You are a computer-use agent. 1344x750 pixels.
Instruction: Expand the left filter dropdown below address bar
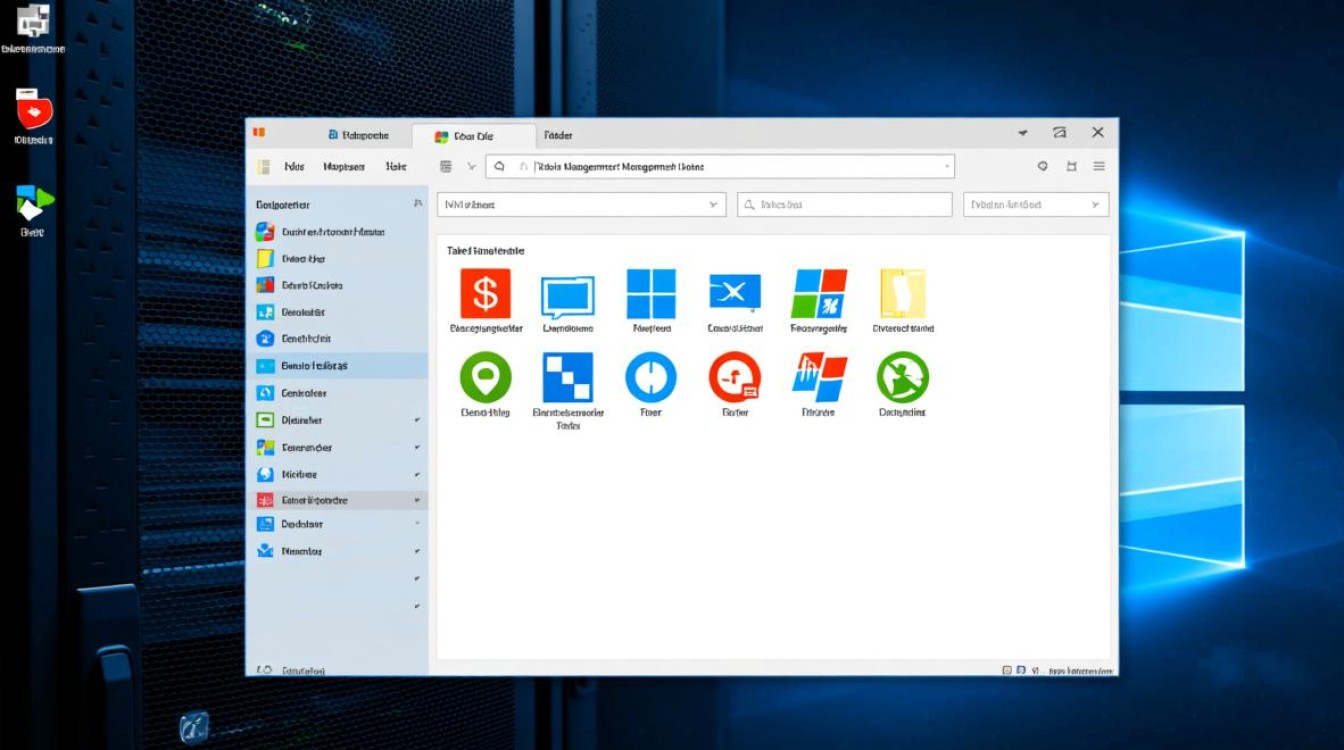(x=581, y=205)
